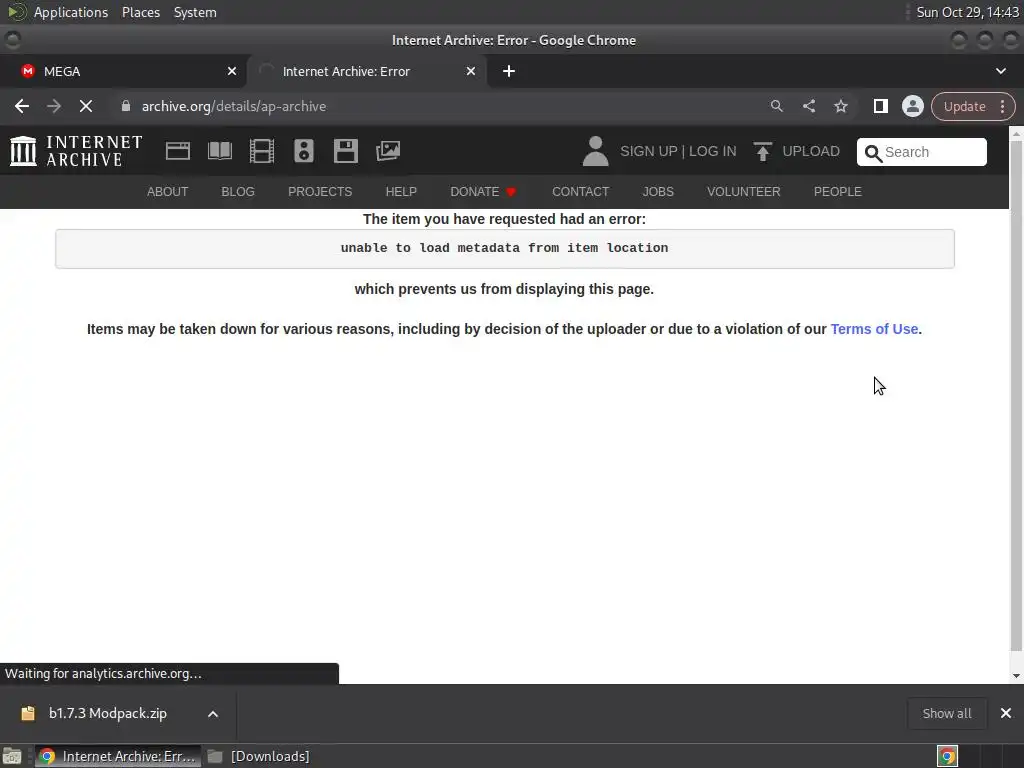Open the Applications menu
The image size is (1024, 768).
click(71, 12)
